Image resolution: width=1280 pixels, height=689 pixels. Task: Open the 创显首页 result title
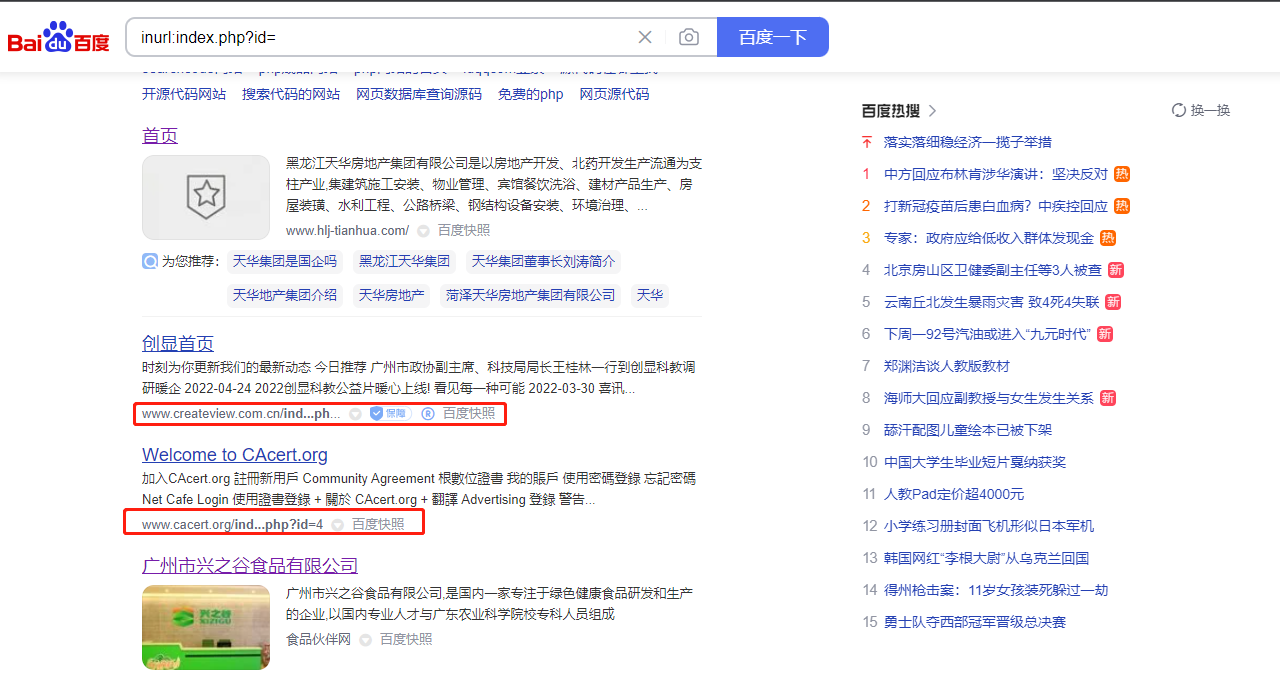(178, 343)
